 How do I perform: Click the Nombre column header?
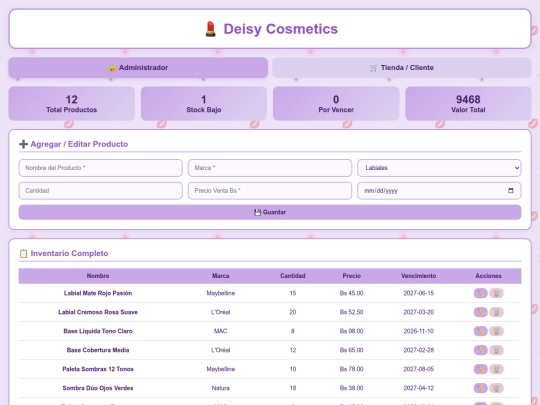point(98,276)
